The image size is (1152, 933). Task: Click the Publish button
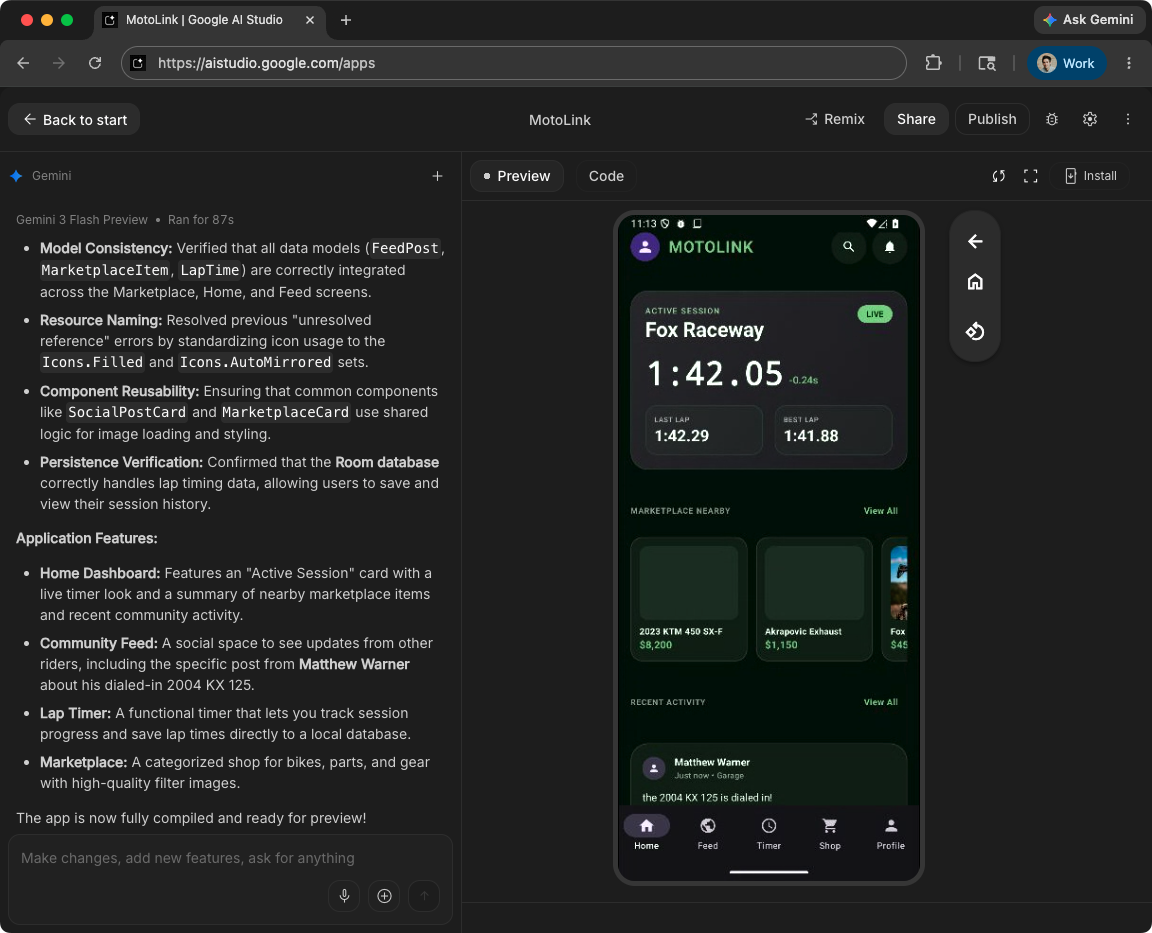(992, 119)
